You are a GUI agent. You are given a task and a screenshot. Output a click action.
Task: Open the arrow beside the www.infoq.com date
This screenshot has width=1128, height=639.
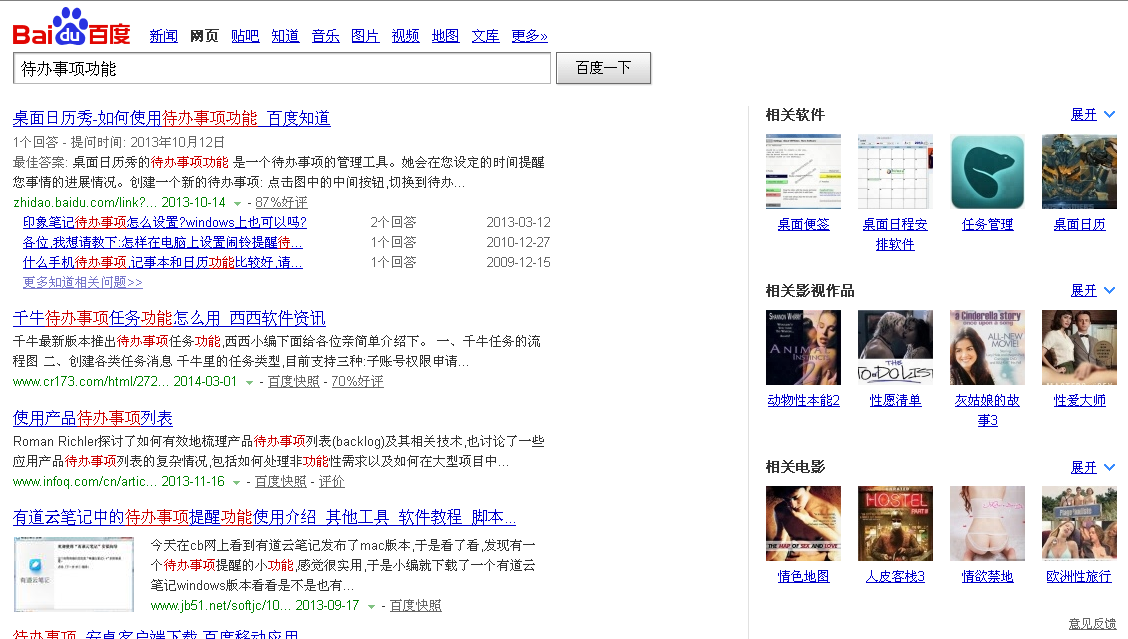[236, 482]
